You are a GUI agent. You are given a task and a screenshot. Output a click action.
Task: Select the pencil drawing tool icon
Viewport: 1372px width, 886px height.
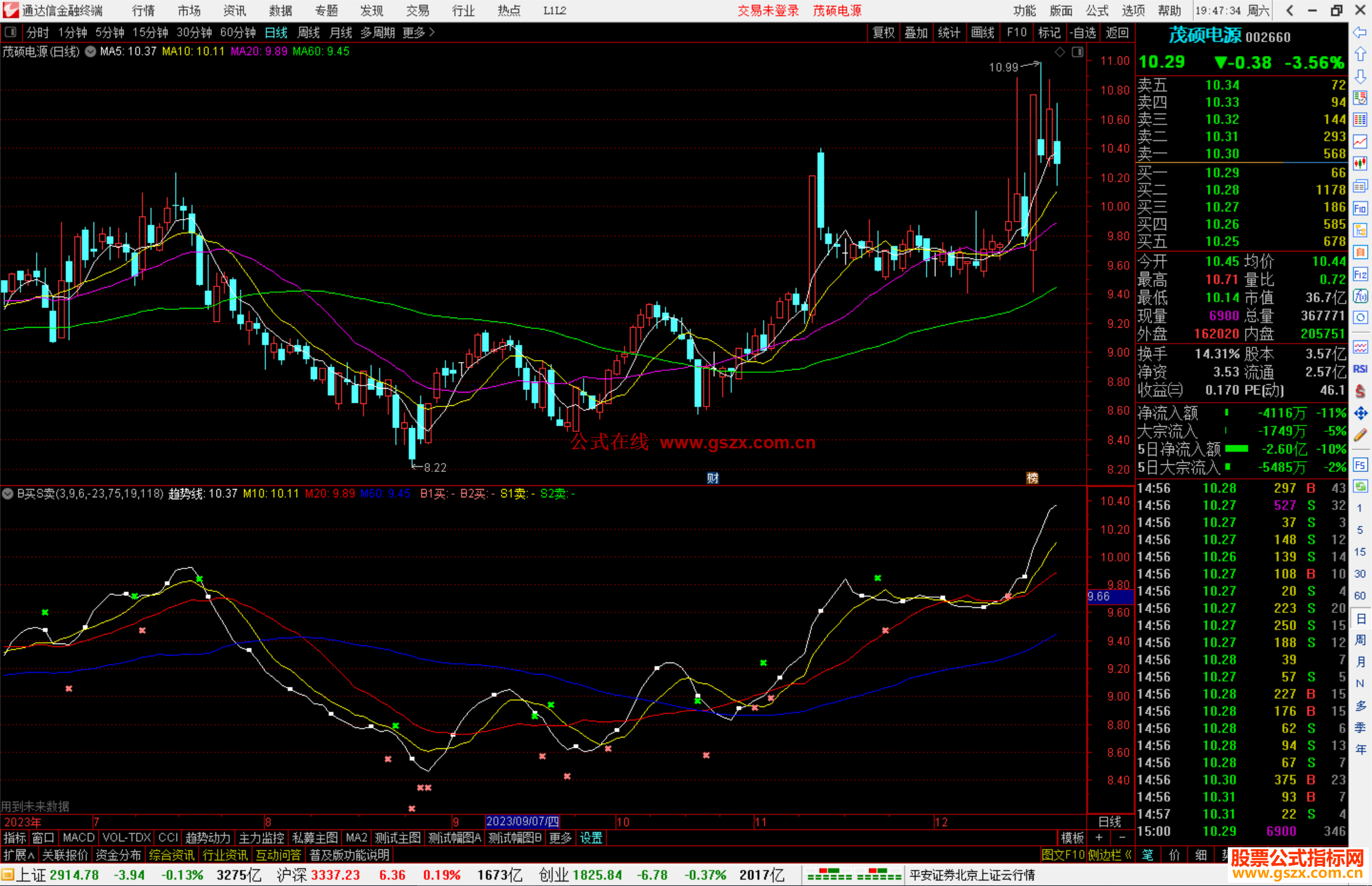1360,436
